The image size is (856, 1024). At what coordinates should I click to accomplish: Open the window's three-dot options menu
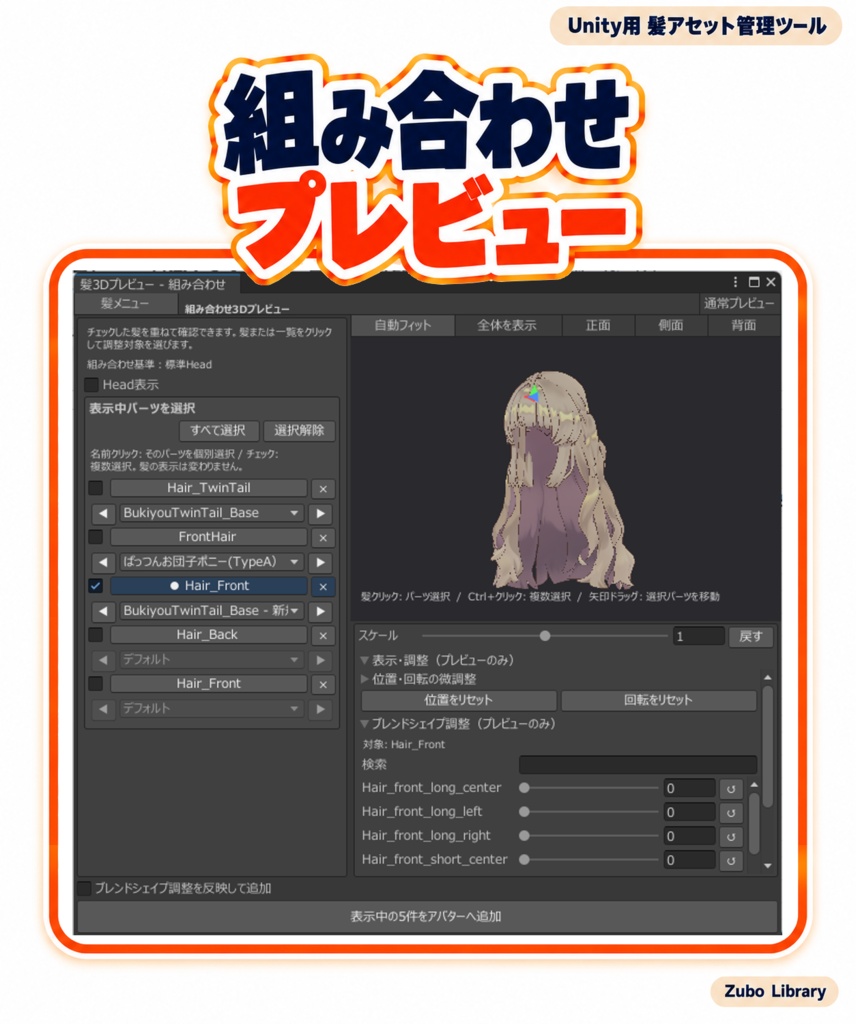[735, 281]
